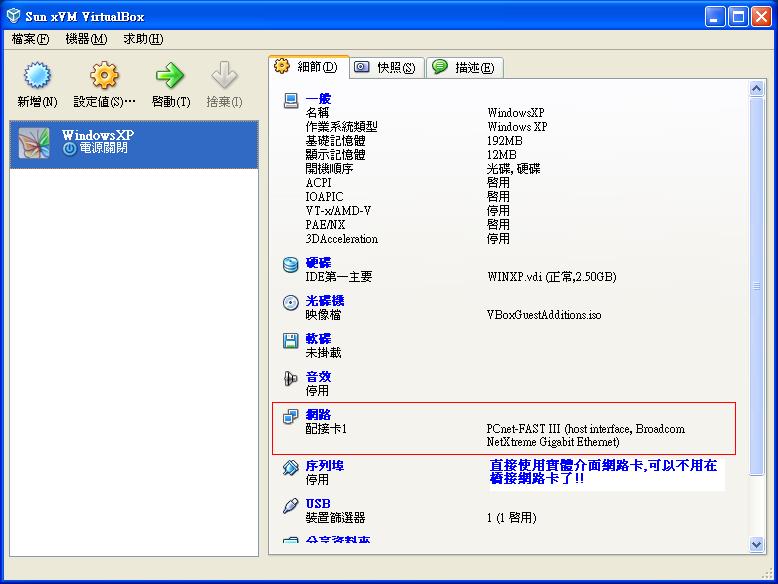Click the details vertical scrollbar thumb
778x584 pixels.
[756, 286]
